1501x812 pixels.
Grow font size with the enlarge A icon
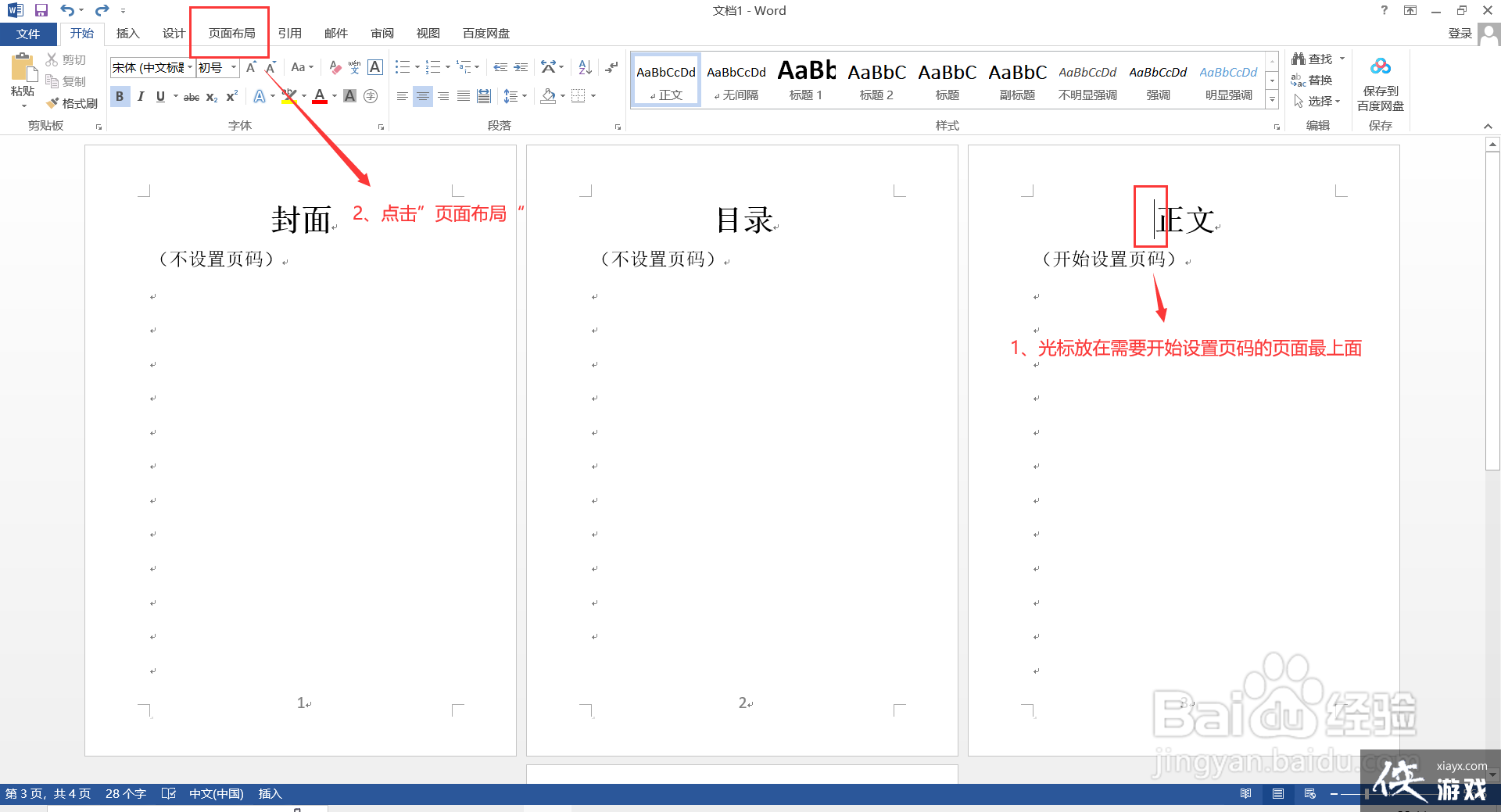point(251,67)
